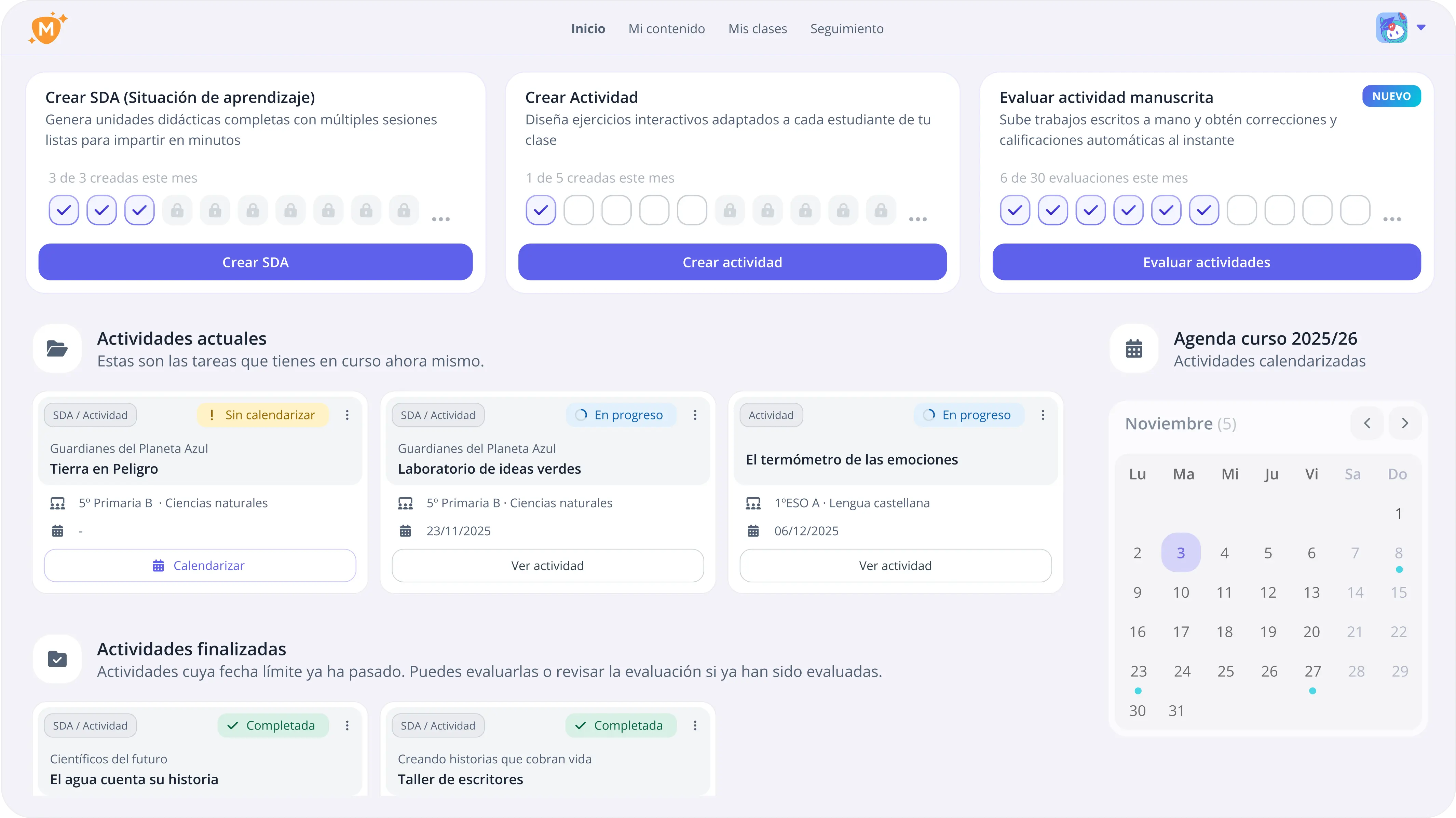Image resolution: width=1456 pixels, height=818 pixels.
Task: Open the Mi contenido tab
Action: pyautogui.click(x=666, y=29)
